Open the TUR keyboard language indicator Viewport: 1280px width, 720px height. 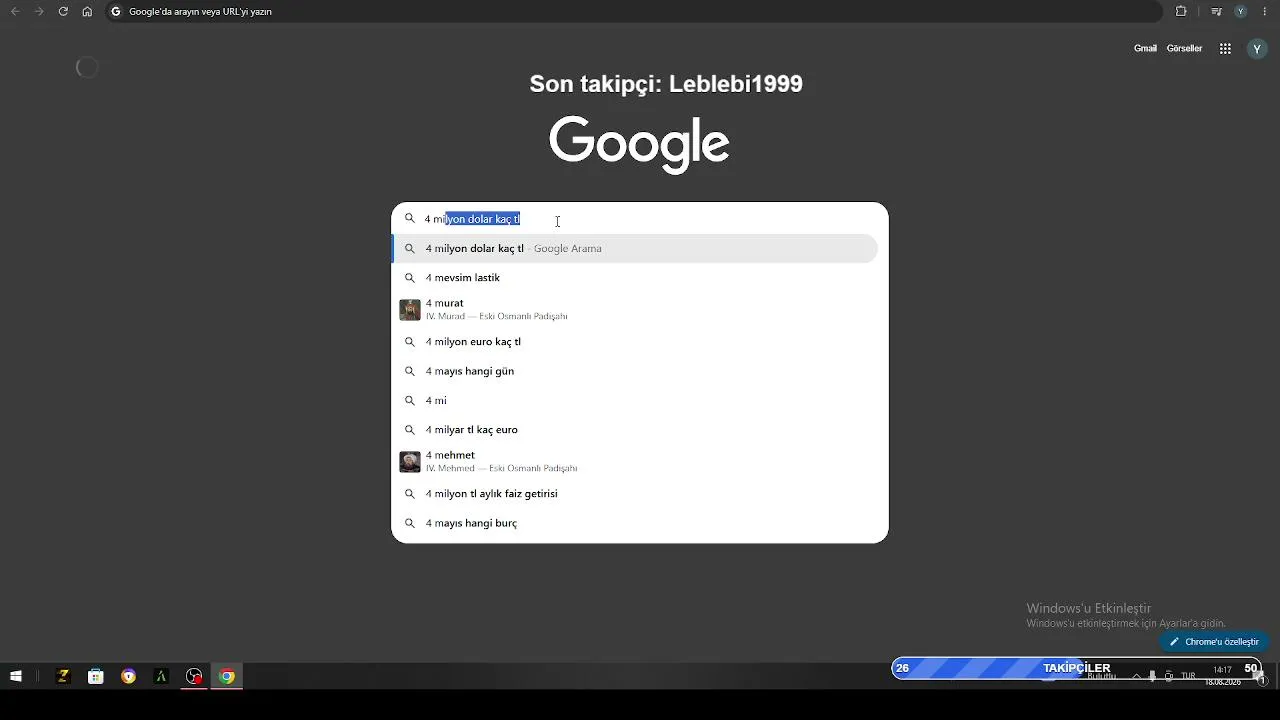(x=1188, y=676)
